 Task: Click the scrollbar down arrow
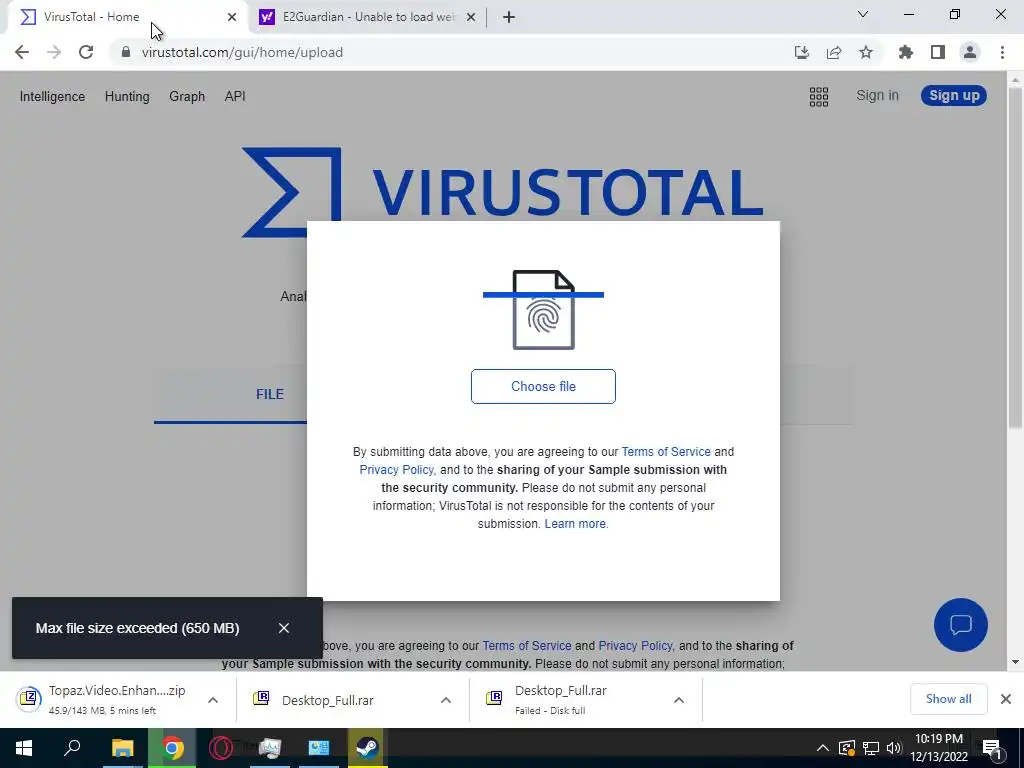click(1015, 663)
